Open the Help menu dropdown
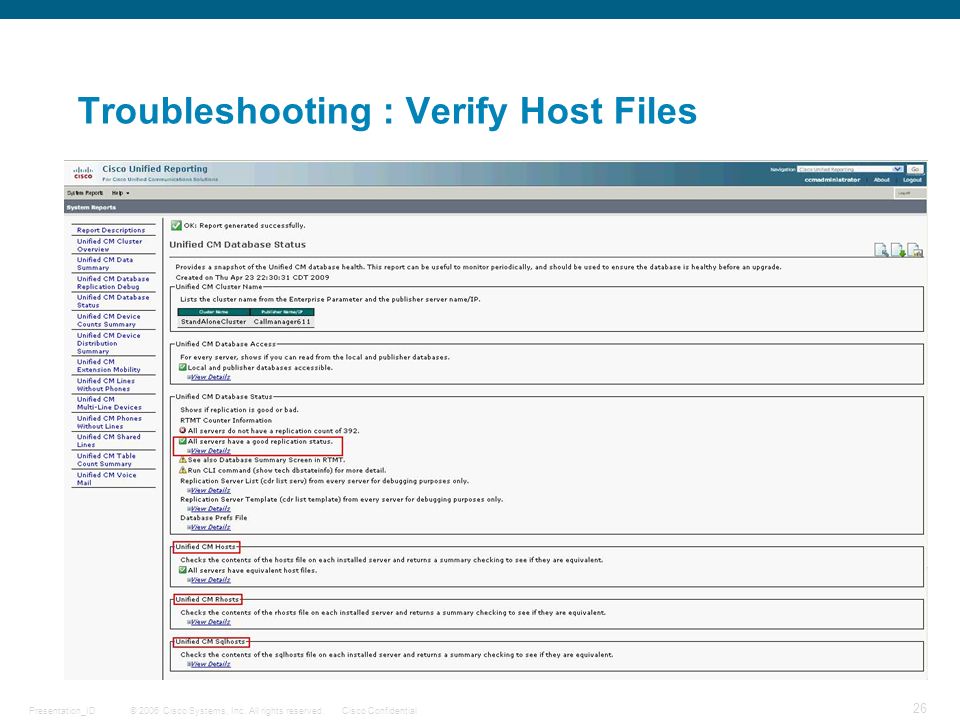The image size is (960, 720). click(x=120, y=193)
